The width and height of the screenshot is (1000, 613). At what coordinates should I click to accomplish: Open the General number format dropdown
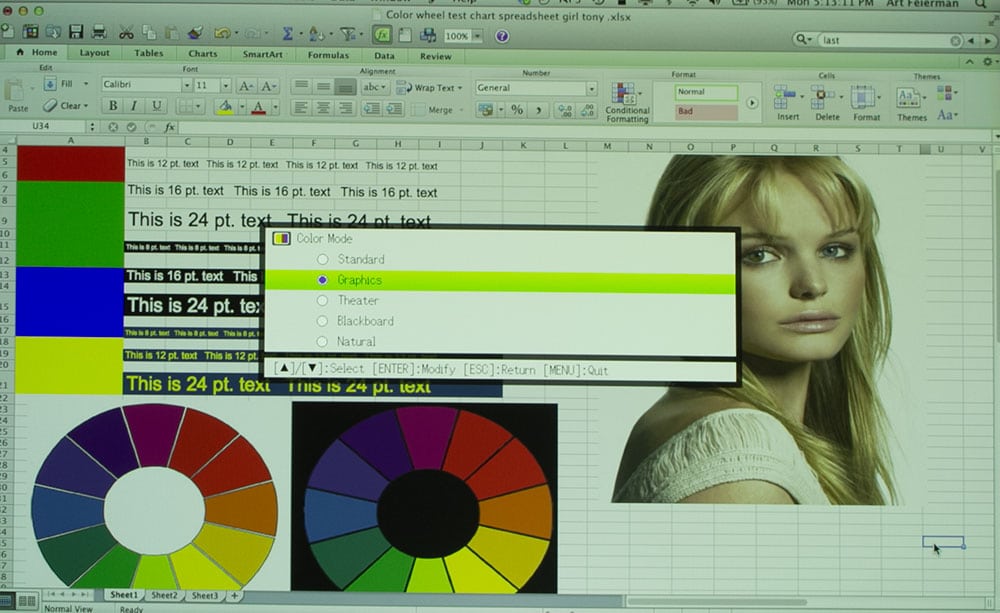click(591, 89)
